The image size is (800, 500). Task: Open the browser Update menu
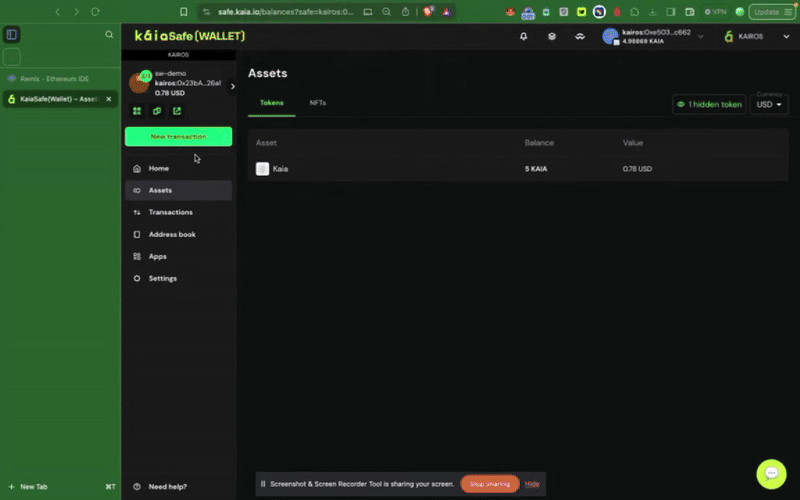[771, 12]
